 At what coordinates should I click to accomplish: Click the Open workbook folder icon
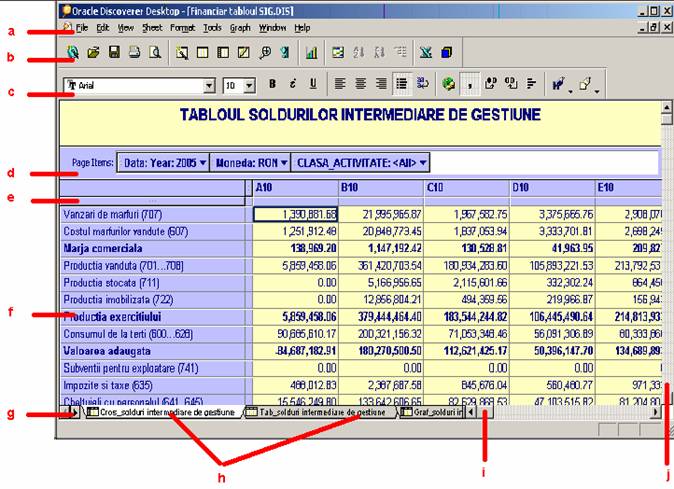coord(93,53)
